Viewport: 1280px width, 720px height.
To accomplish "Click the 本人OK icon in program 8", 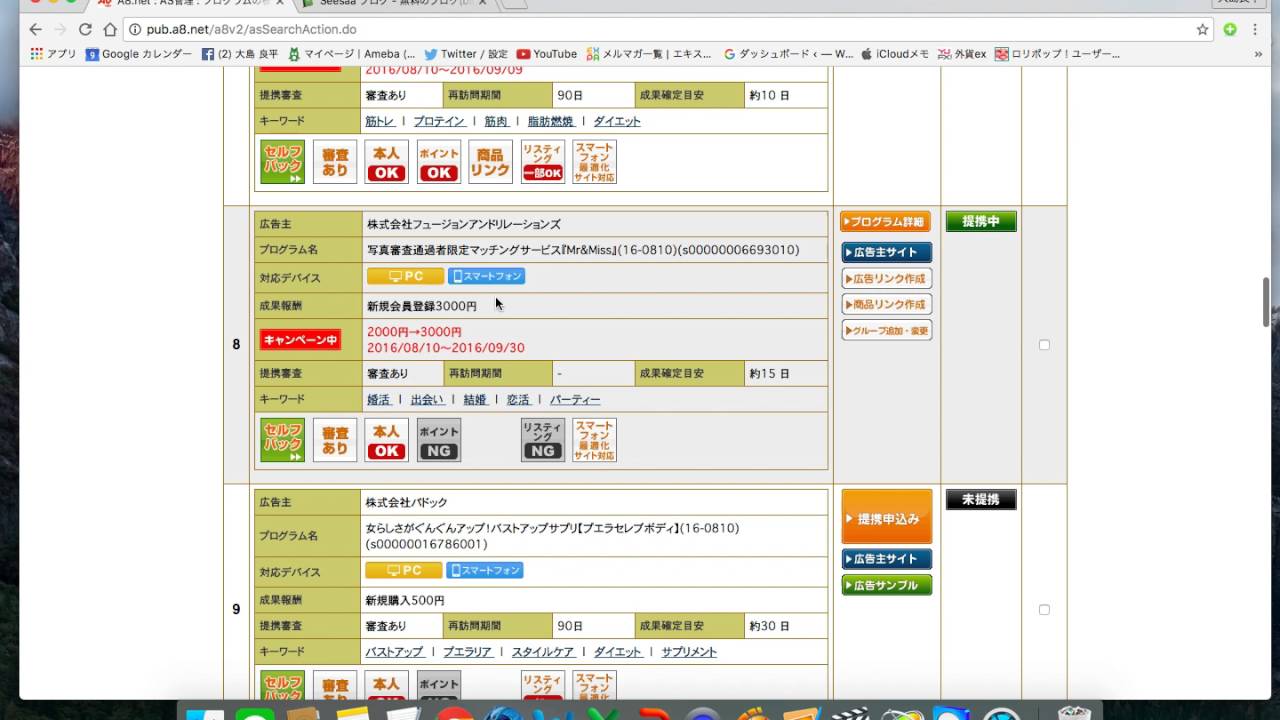I will click(x=387, y=440).
